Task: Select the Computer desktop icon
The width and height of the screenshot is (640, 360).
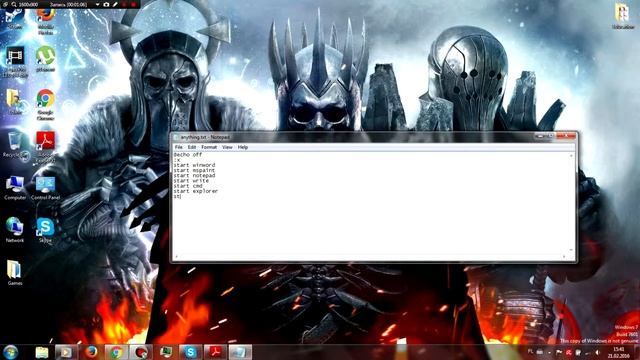Action: (x=15, y=187)
